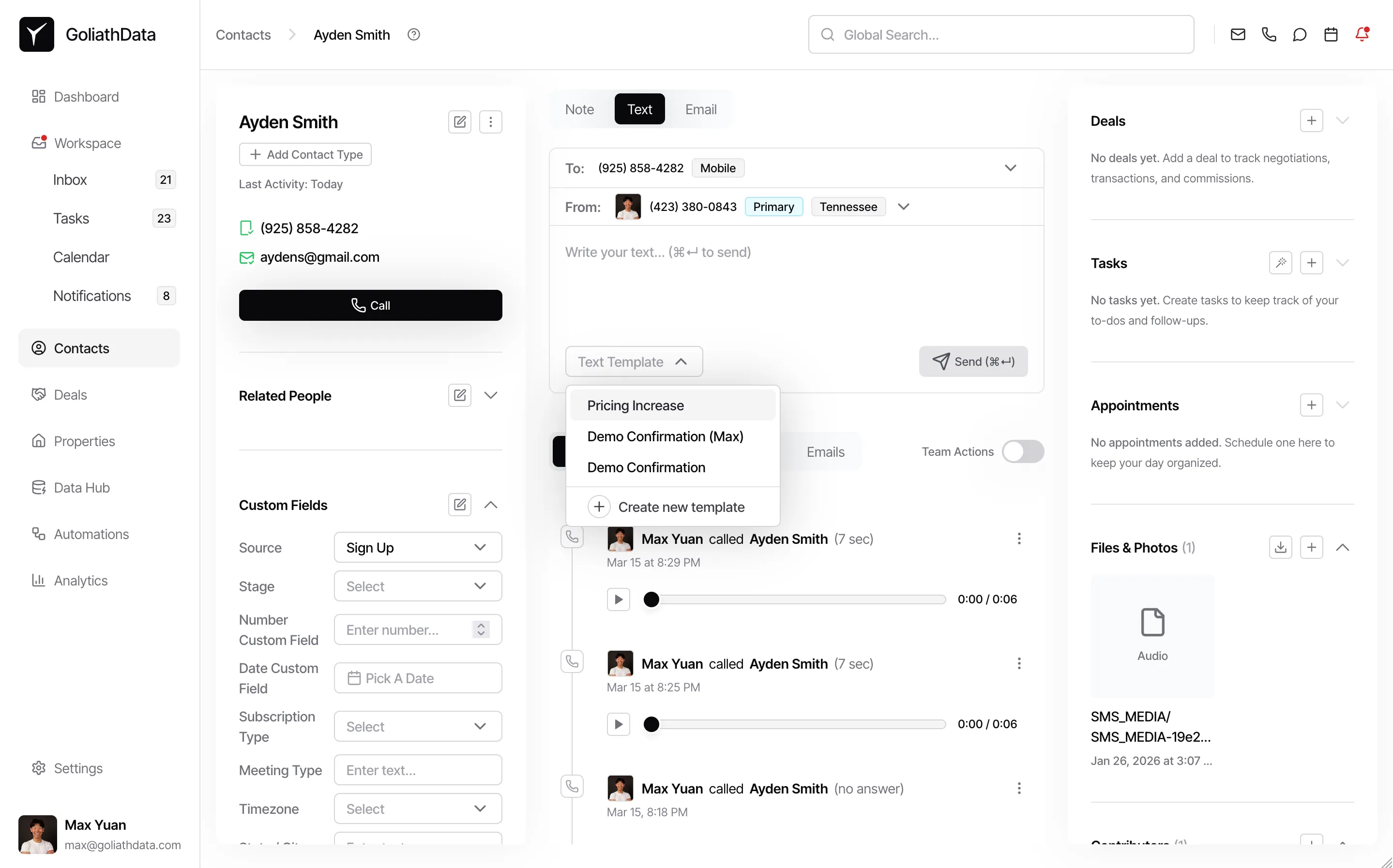Click the black Call button

pos(370,305)
